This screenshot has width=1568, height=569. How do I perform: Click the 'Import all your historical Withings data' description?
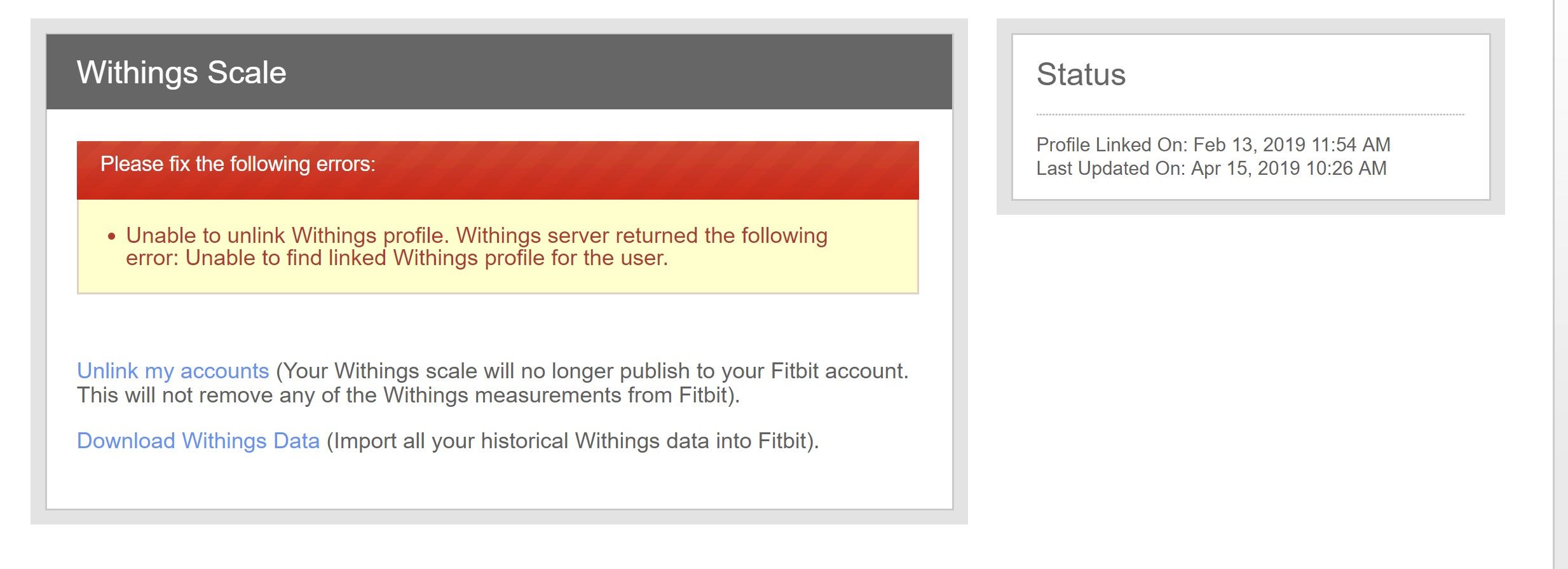572,441
